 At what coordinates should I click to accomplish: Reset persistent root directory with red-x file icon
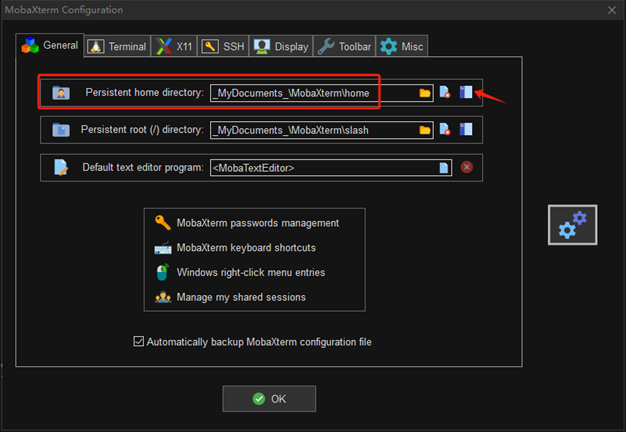pos(445,129)
